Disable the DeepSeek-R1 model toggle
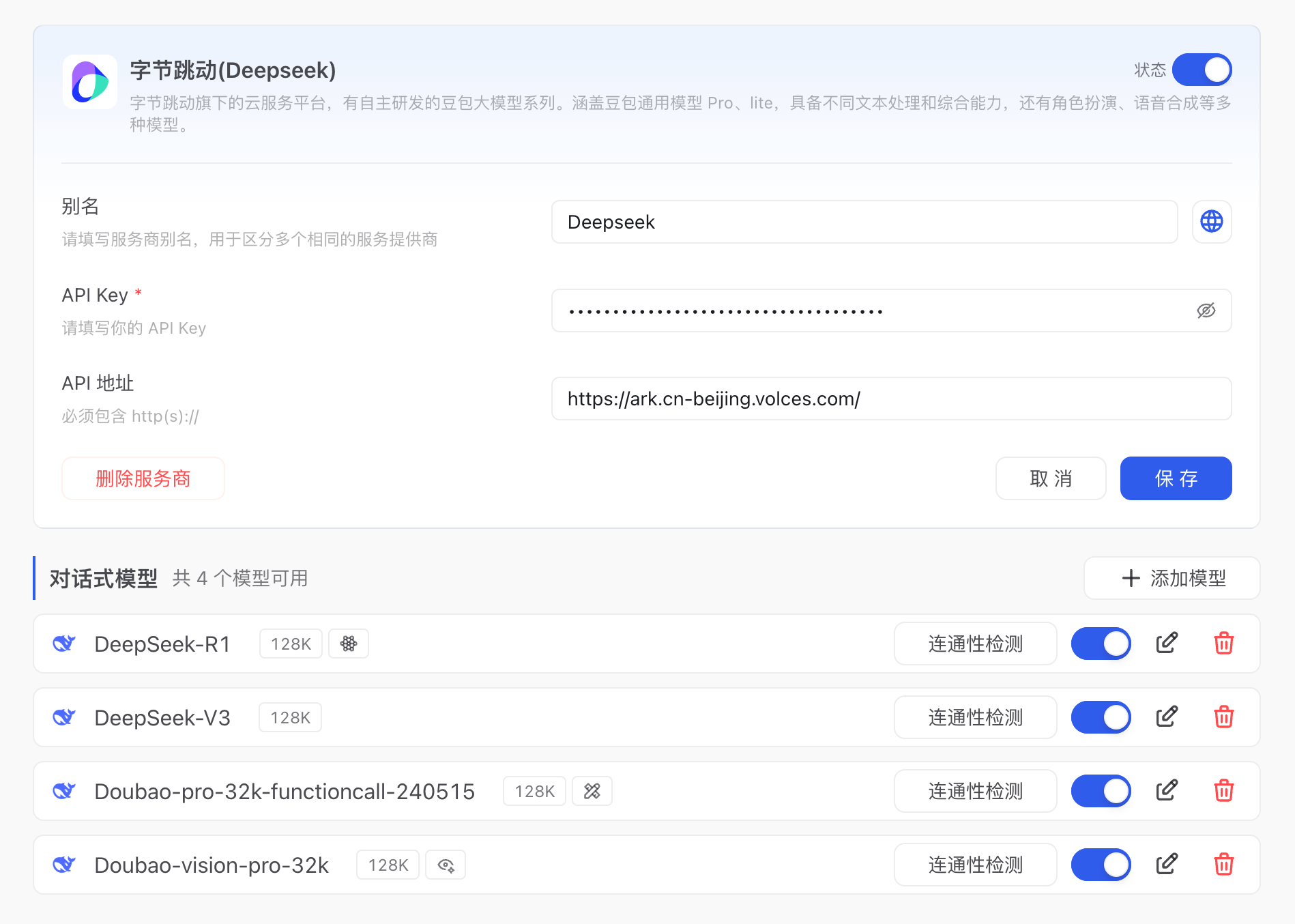Image resolution: width=1295 pixels, height=924 pixels. (1101, 644)
